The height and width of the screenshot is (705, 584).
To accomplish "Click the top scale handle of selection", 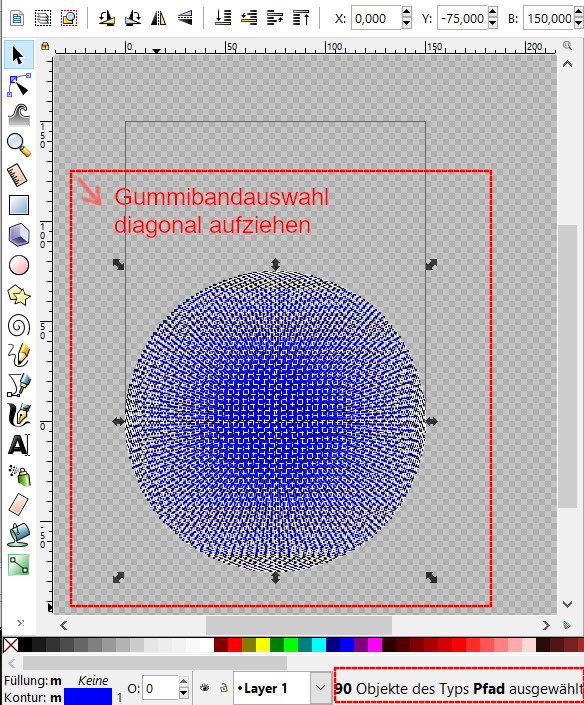I will (276, 264).
